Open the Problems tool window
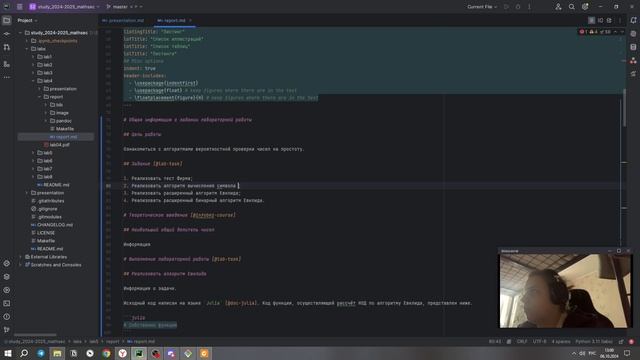 pos(7,317)
